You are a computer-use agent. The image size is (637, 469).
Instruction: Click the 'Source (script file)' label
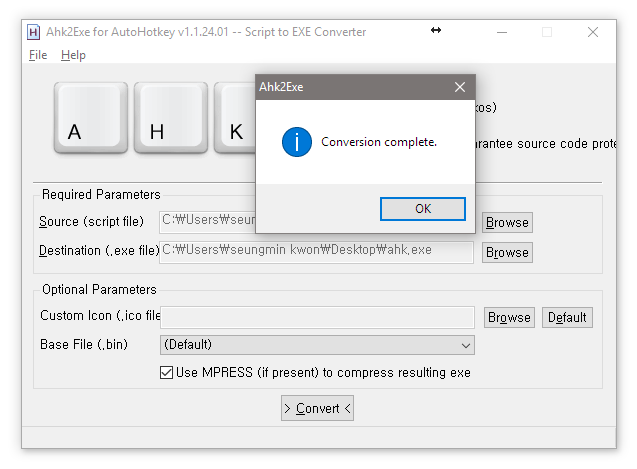pos(91,221)
